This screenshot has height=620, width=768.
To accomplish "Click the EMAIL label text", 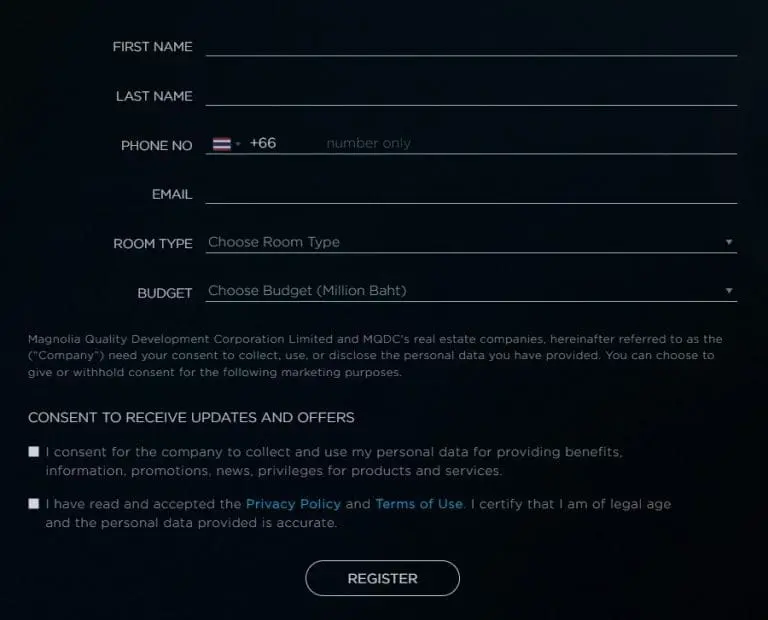I will (172, 194).
